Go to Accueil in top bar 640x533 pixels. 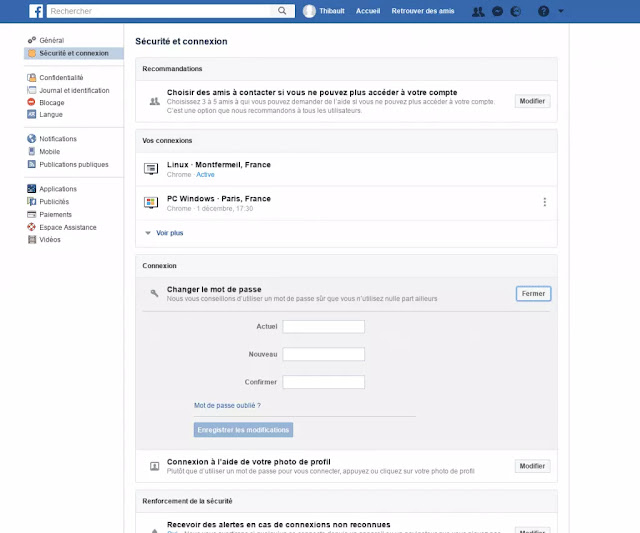pos(368,11)
